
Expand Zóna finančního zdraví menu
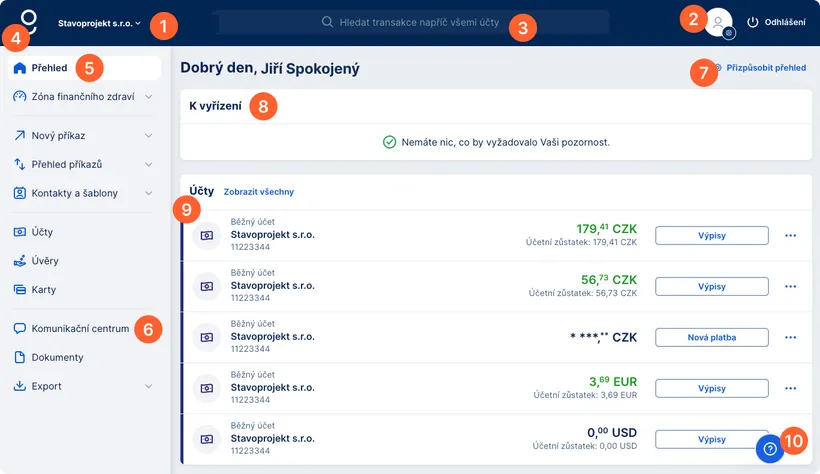148,97
